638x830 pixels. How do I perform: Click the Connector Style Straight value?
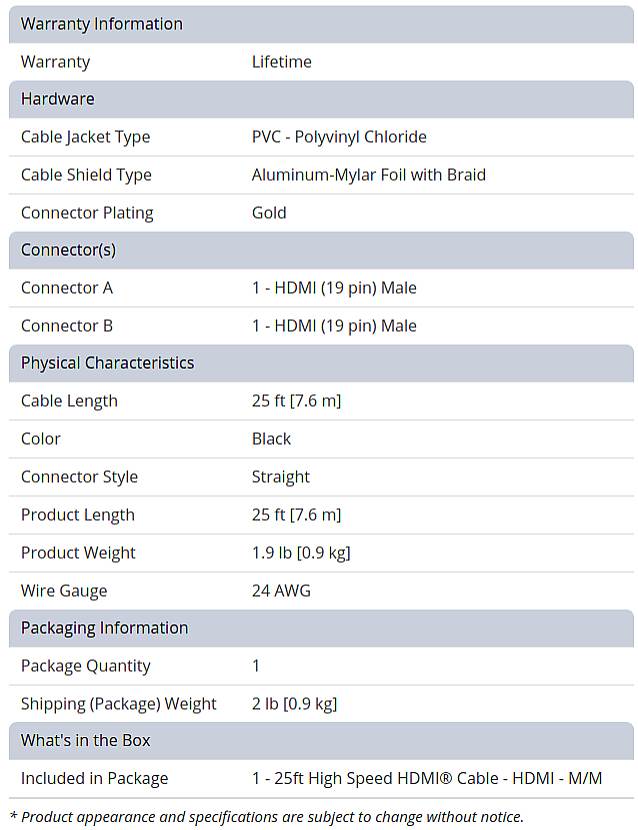pos(281,477)
